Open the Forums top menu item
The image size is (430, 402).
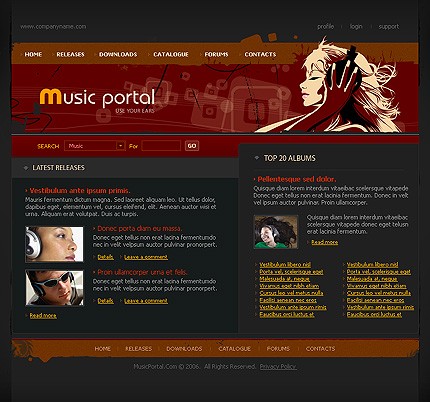click(216, 54)
